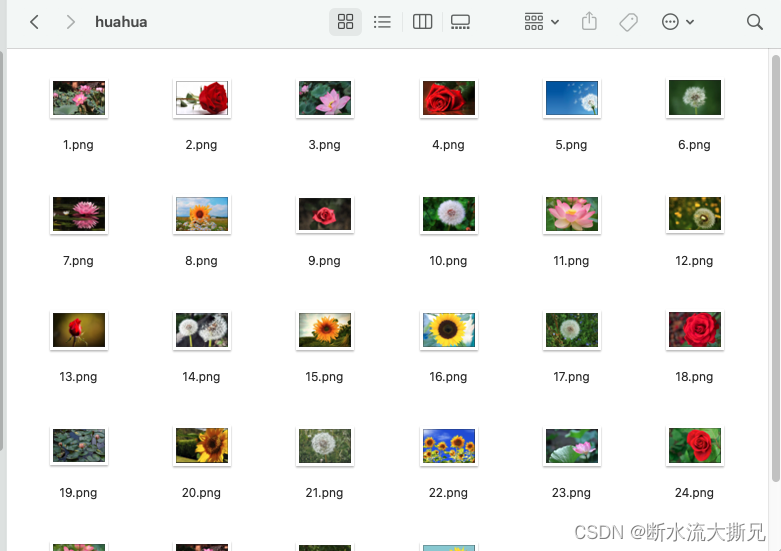Select the 7.png water lily thumbnail
This screenshot has height=551, width=781.
(79, 214)
